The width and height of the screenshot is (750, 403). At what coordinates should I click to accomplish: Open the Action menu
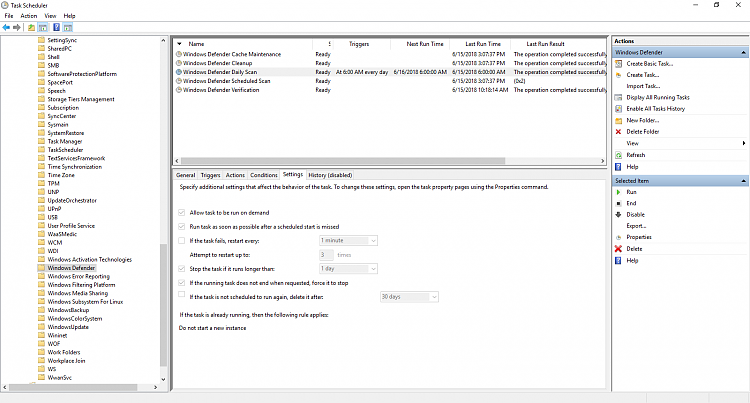pyautogui.click(x=29, y=16)
